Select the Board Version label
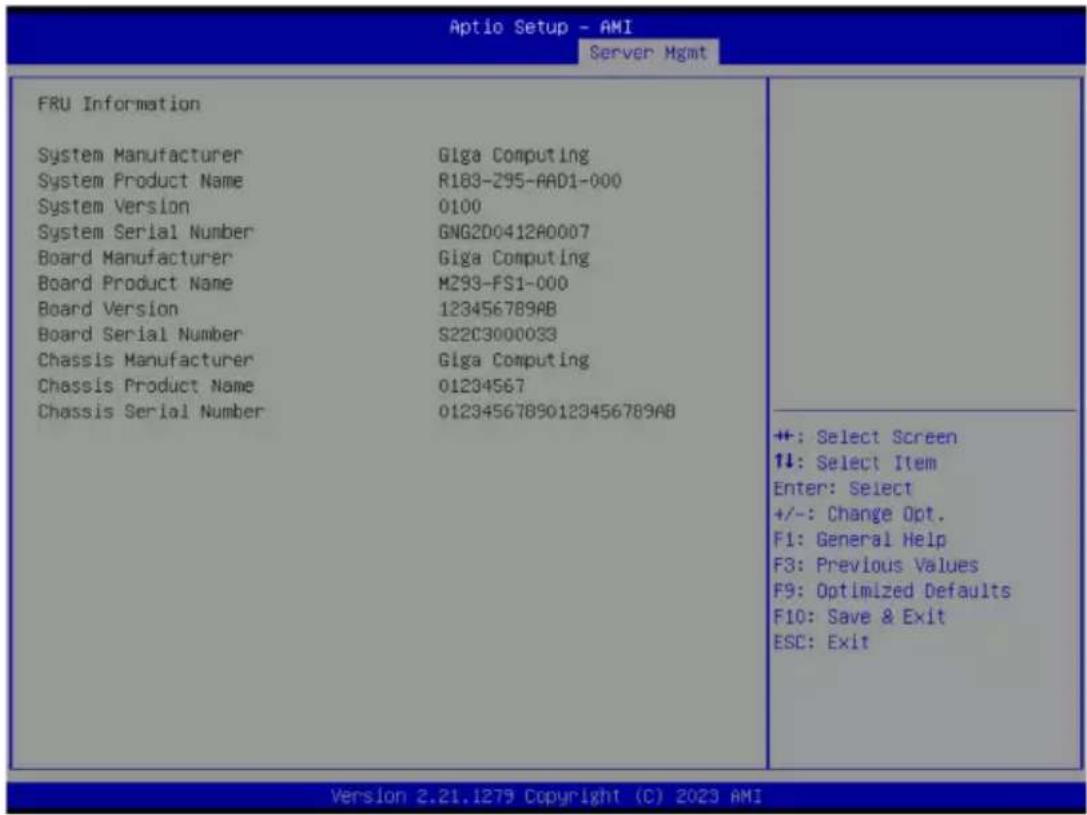Image resolution: width=1087 pixels, height=815 pixels. click(107, 308)
